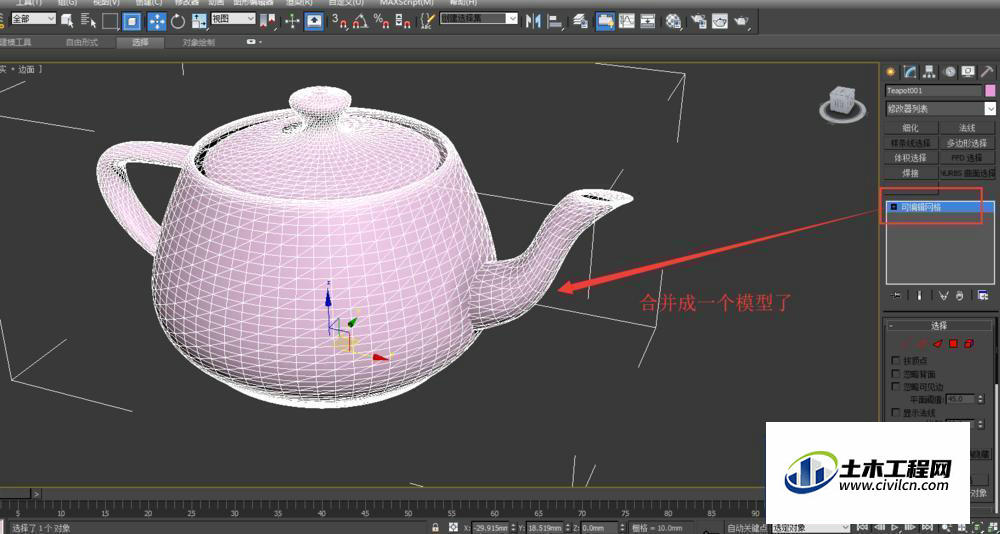
Task: Switch to the 对象绘制 ribbon tab
Action: pos(199,43)
